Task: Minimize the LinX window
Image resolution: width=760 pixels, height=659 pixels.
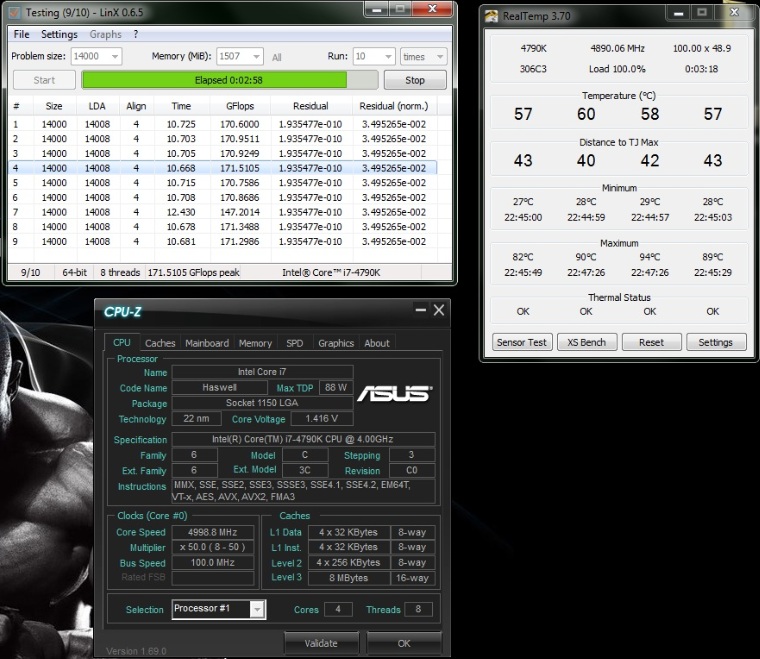Action: (378, 9)
